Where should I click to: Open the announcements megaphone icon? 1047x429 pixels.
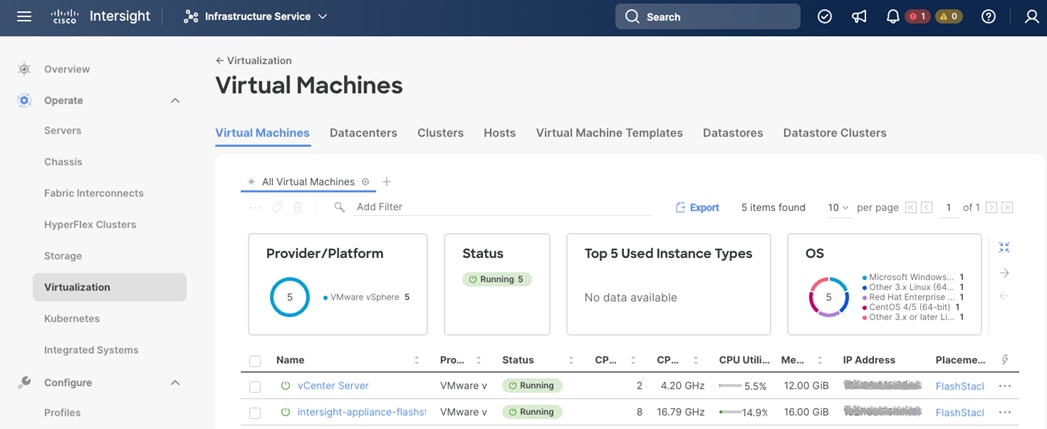pos(859,17)
